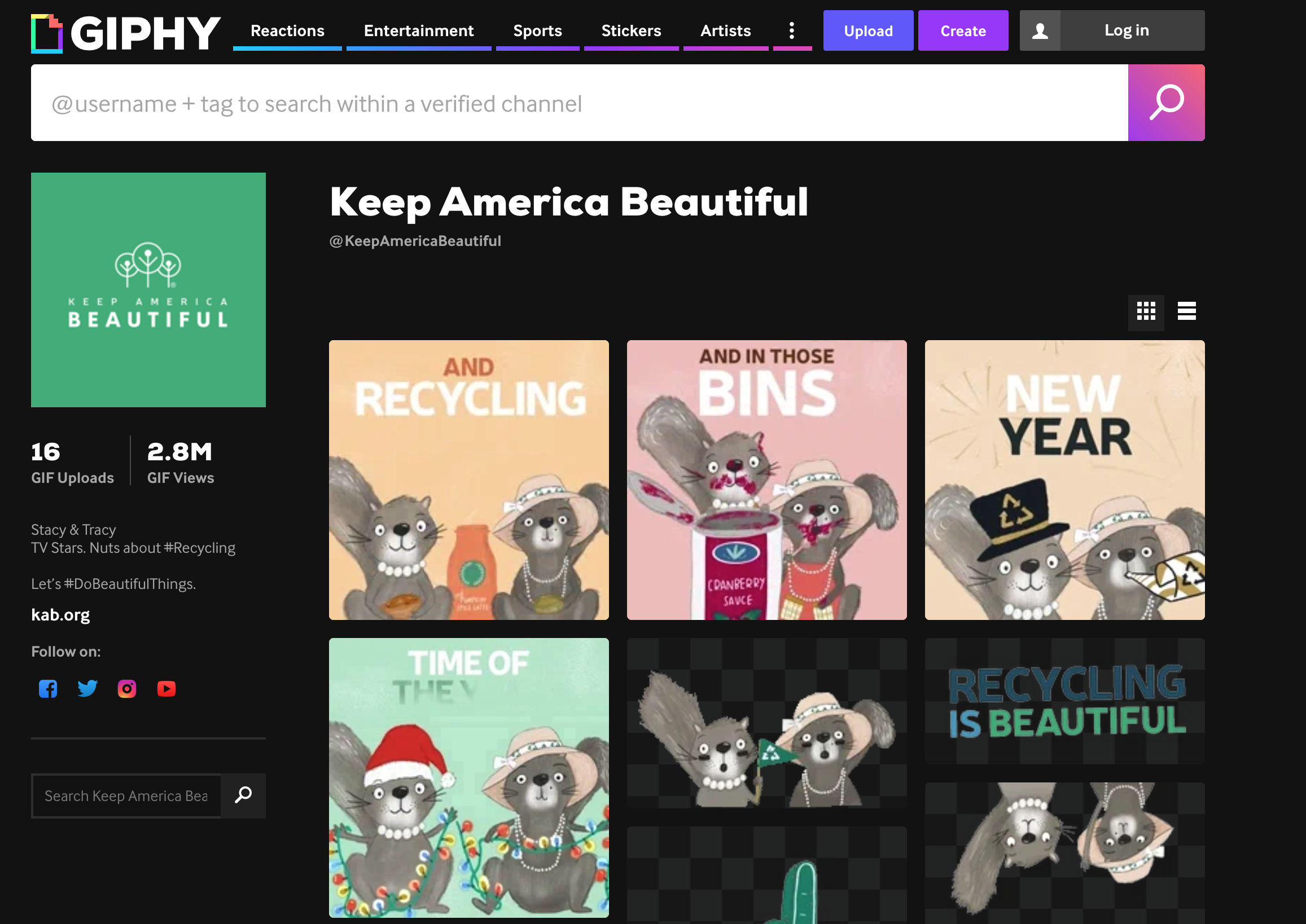Click the main search magnifier button
Viewport: 1306px width, 924px height.
coord(1166,103)
